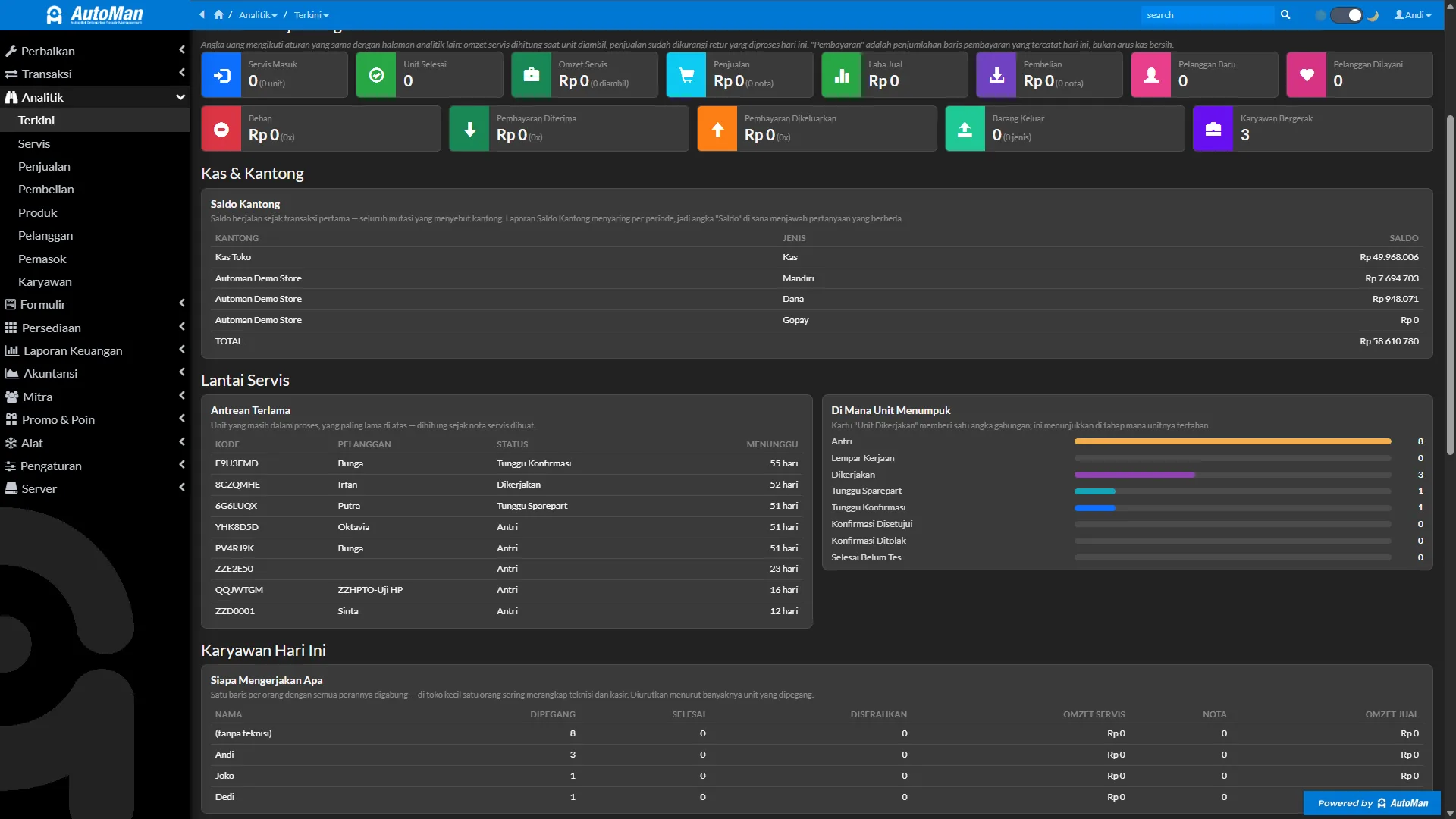Click the Pelanggan Baru person icon
This screenshot has width=1456, height=819.
[1151, 75]
